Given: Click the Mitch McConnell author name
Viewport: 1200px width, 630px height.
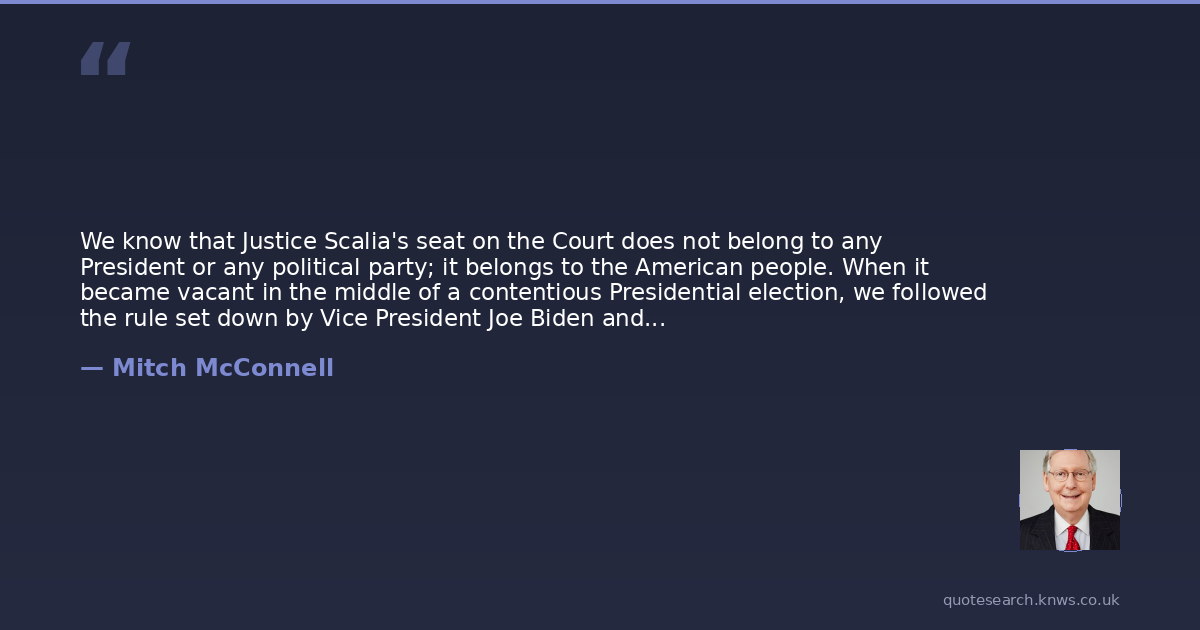Looking at the screenshot, I should coord(222,368).
